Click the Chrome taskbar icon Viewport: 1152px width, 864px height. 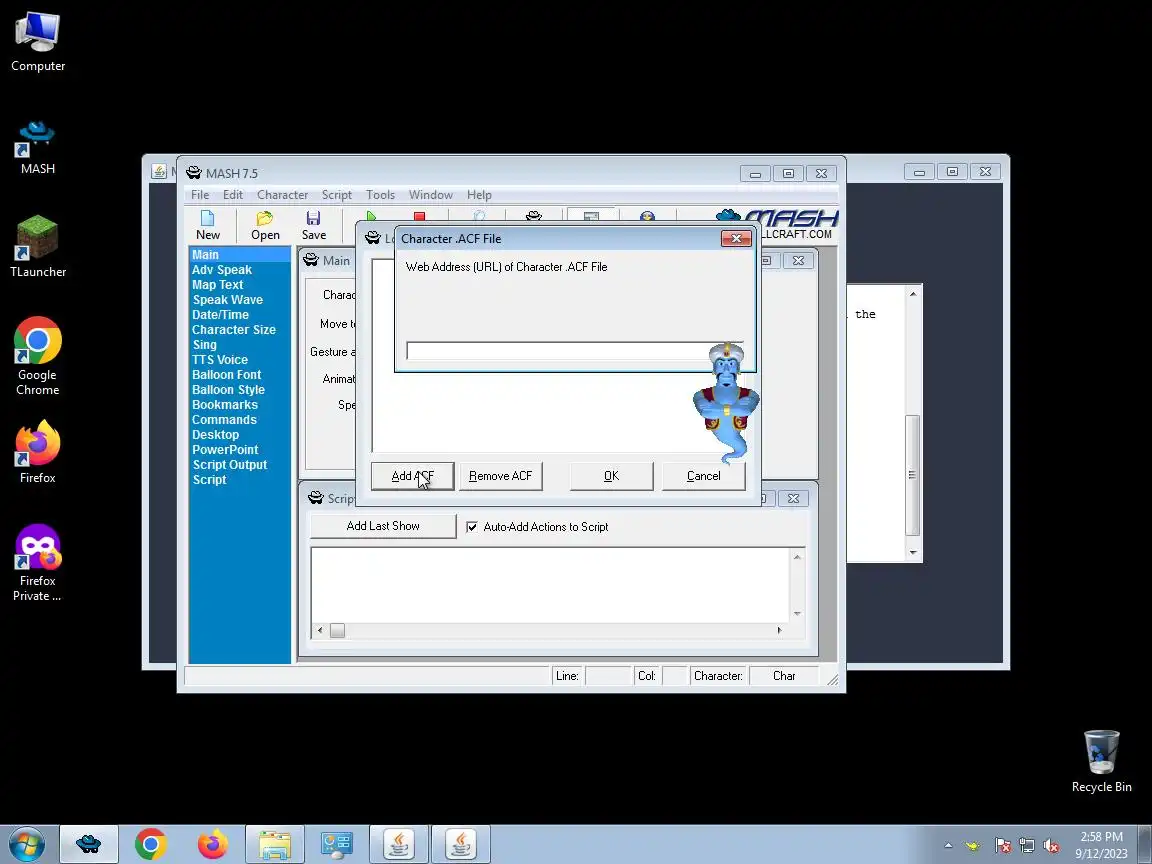(151, 844)
